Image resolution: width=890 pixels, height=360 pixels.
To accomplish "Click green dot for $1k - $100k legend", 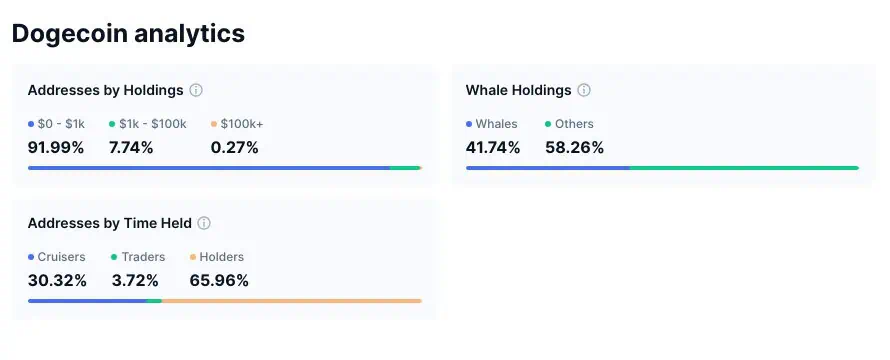I will point(112,124).
